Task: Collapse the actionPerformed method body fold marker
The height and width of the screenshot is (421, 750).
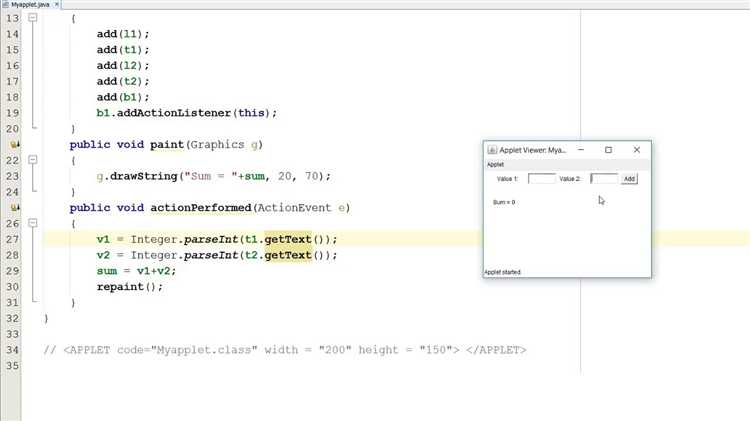Action: pos(33,223)
